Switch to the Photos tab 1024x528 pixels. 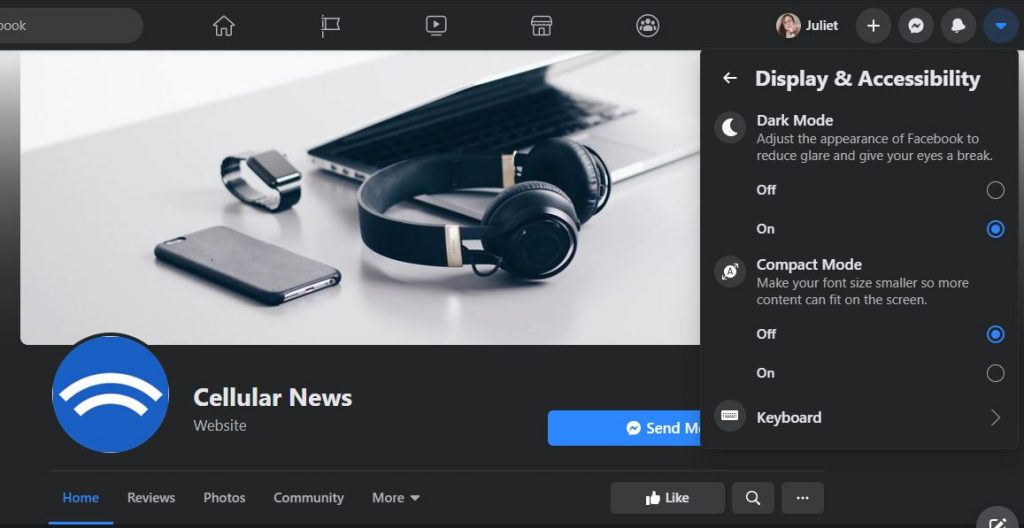224,498
